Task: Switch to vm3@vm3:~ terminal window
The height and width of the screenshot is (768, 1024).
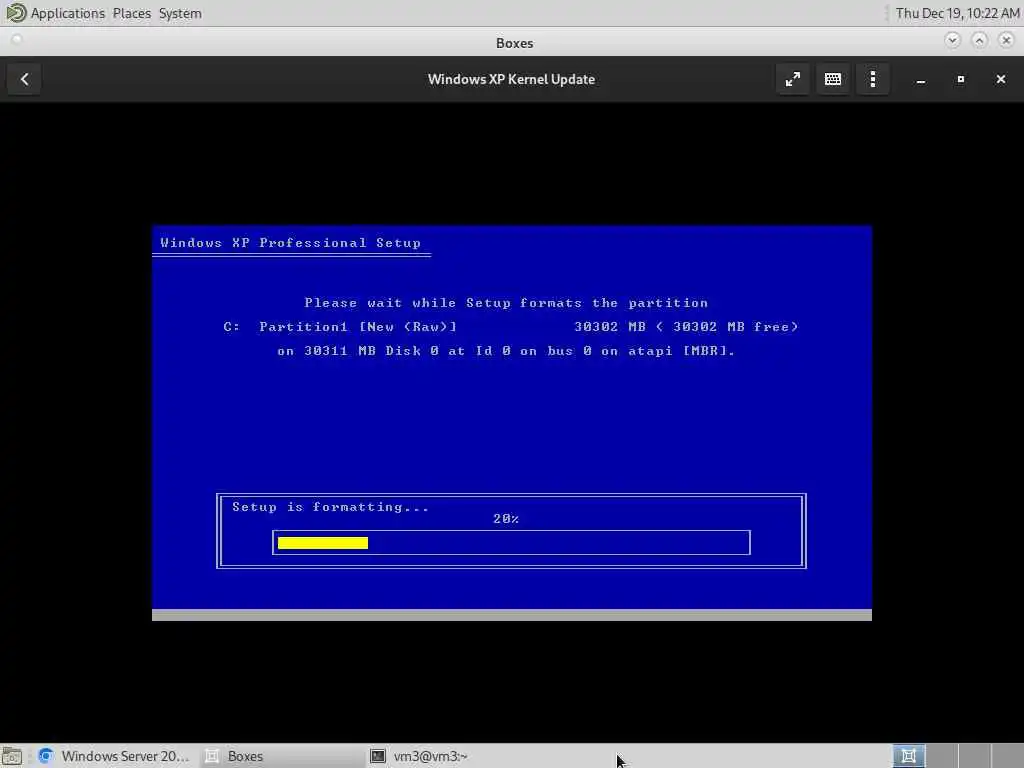Action: [419, 756]
